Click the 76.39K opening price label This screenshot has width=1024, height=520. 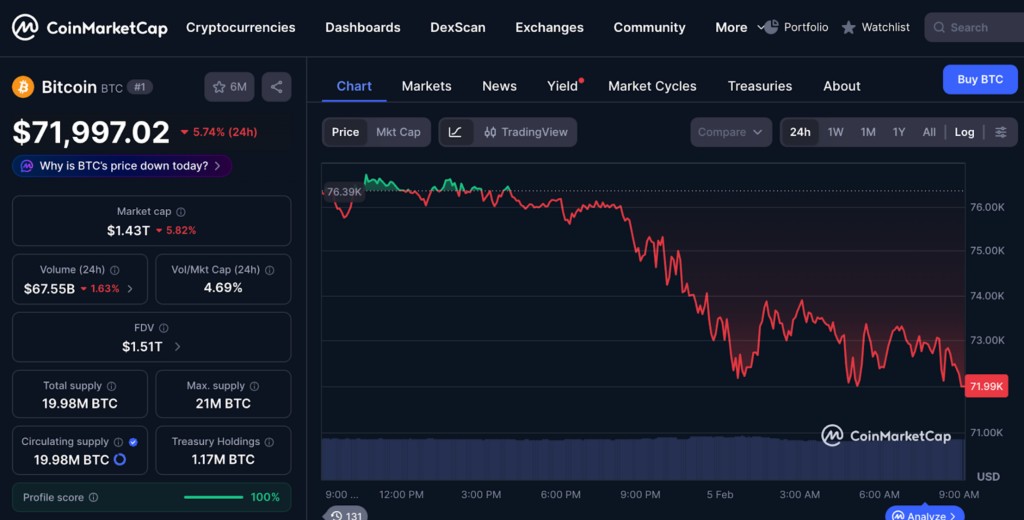[x=344, y=192]
